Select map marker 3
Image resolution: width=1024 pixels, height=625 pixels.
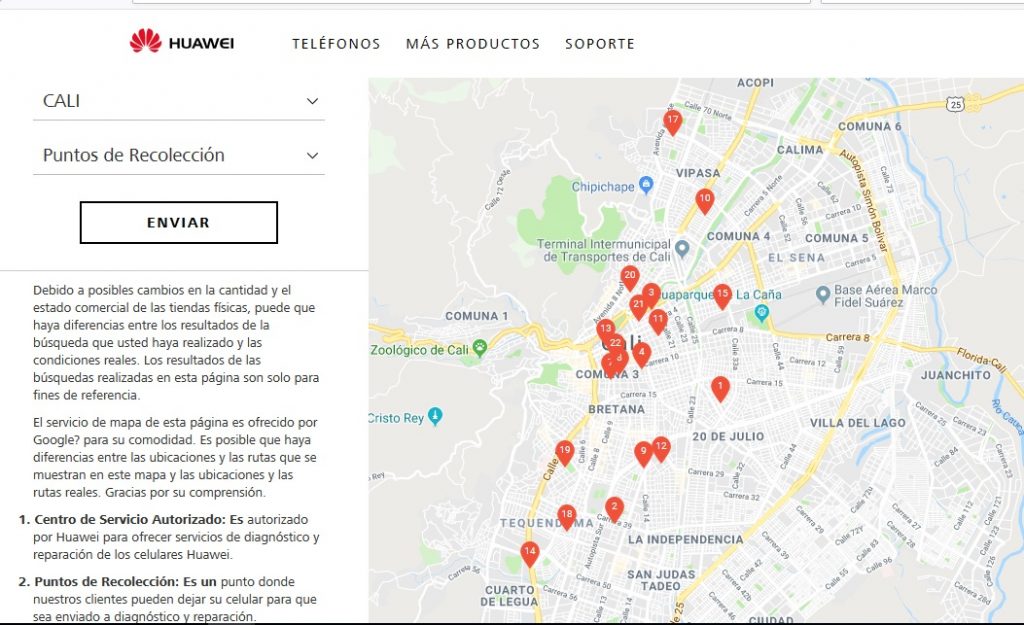click(651, 295)
